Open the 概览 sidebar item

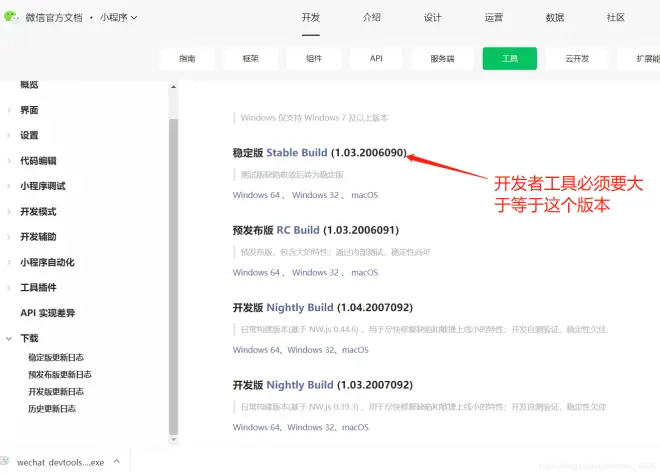pyautogui.click(x=29, y=85)
